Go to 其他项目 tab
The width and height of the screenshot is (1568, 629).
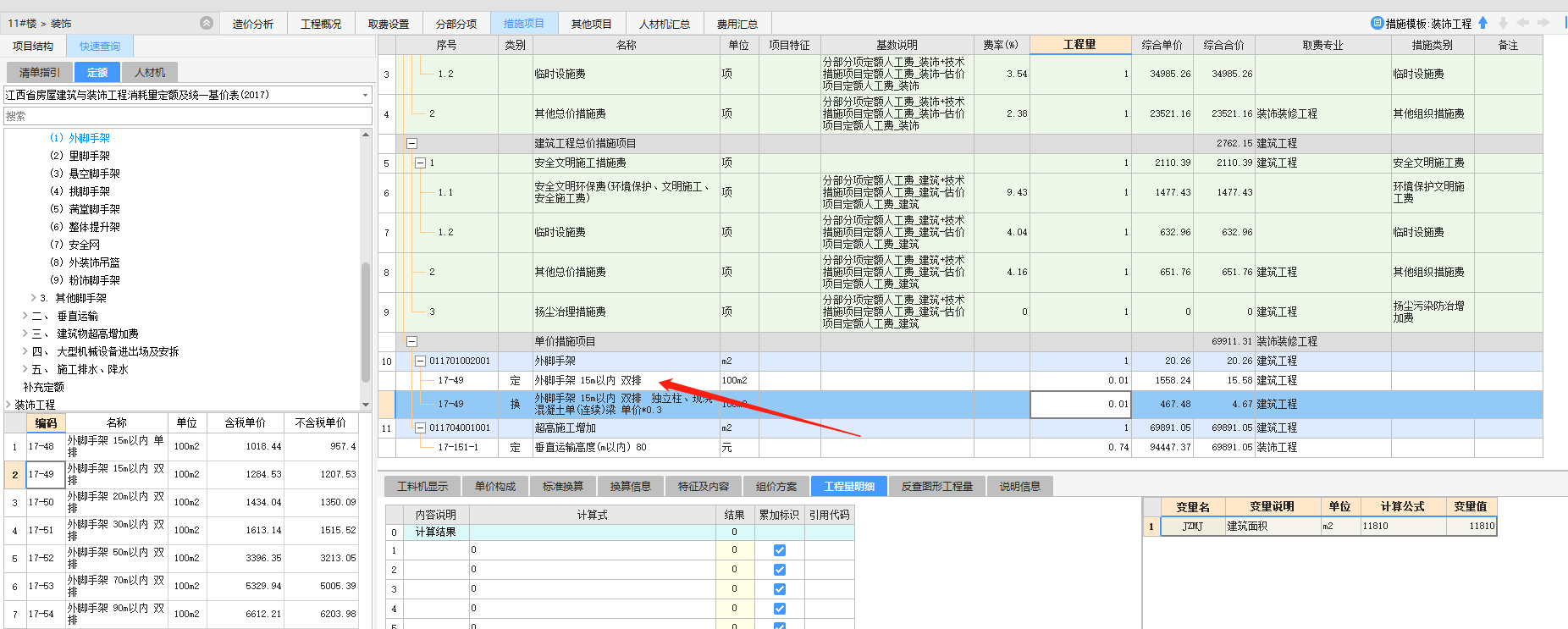[592, 24]
